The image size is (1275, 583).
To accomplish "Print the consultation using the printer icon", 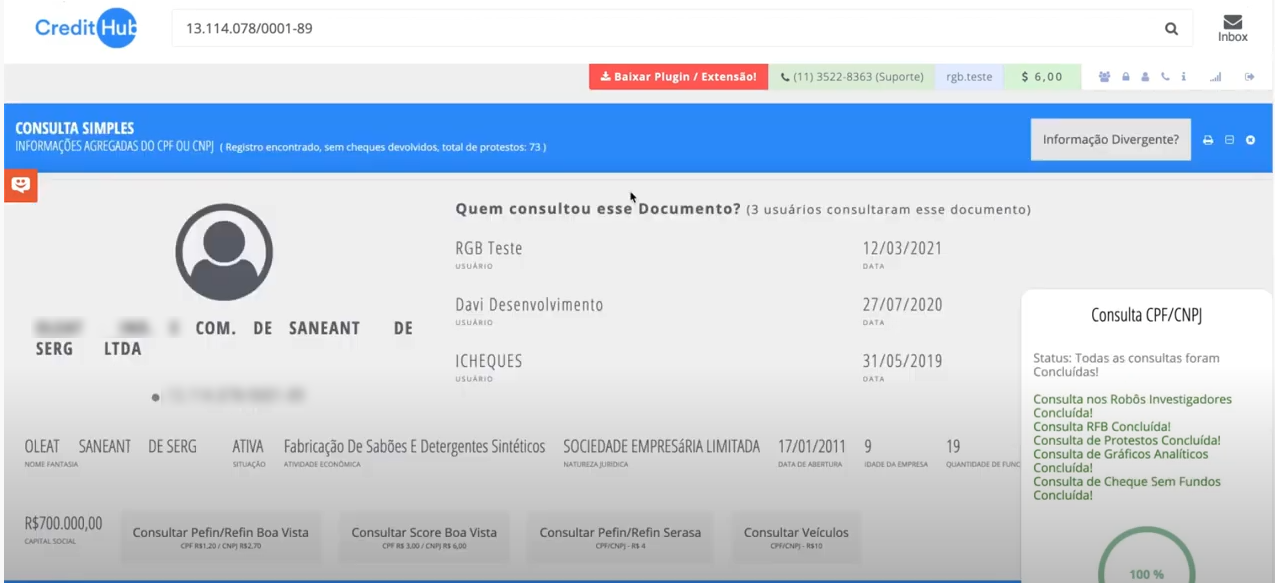I will (1207, 140).
